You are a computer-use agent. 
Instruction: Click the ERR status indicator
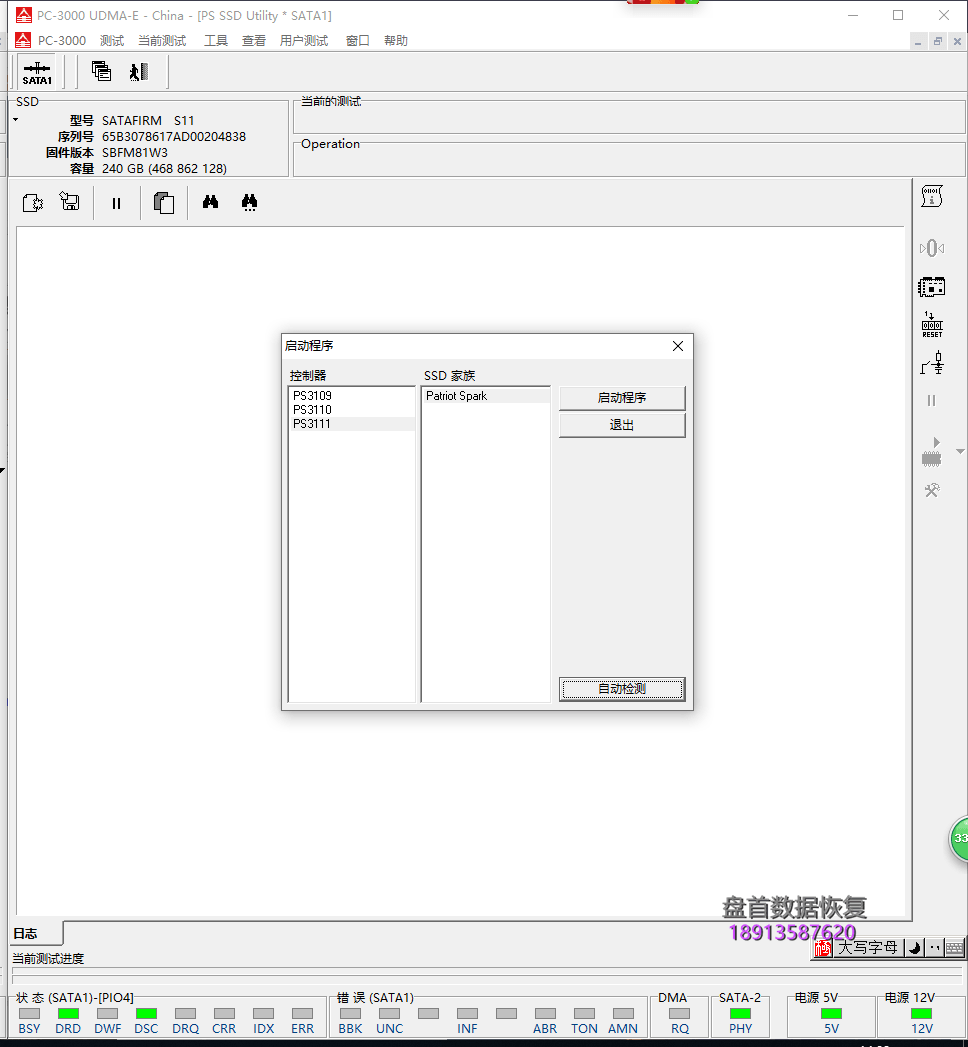pyautogui.click(x=302, y=1014)
